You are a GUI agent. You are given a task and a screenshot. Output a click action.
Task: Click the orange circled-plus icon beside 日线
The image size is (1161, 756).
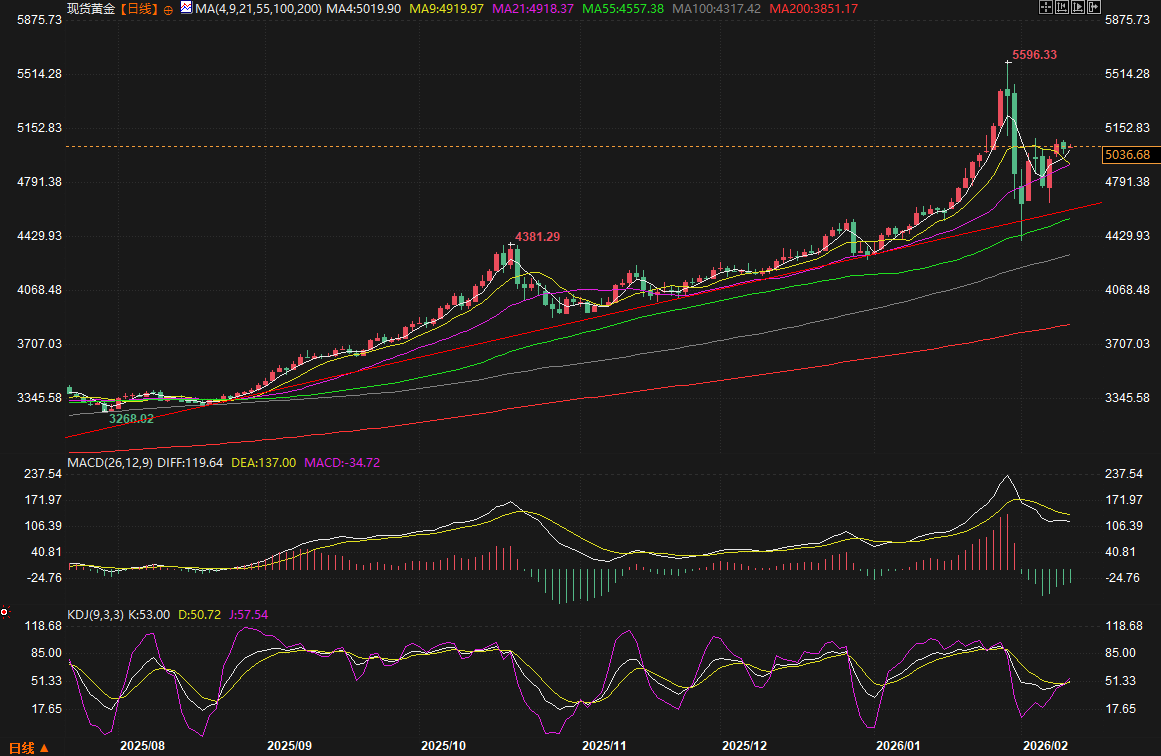point(167,8)
